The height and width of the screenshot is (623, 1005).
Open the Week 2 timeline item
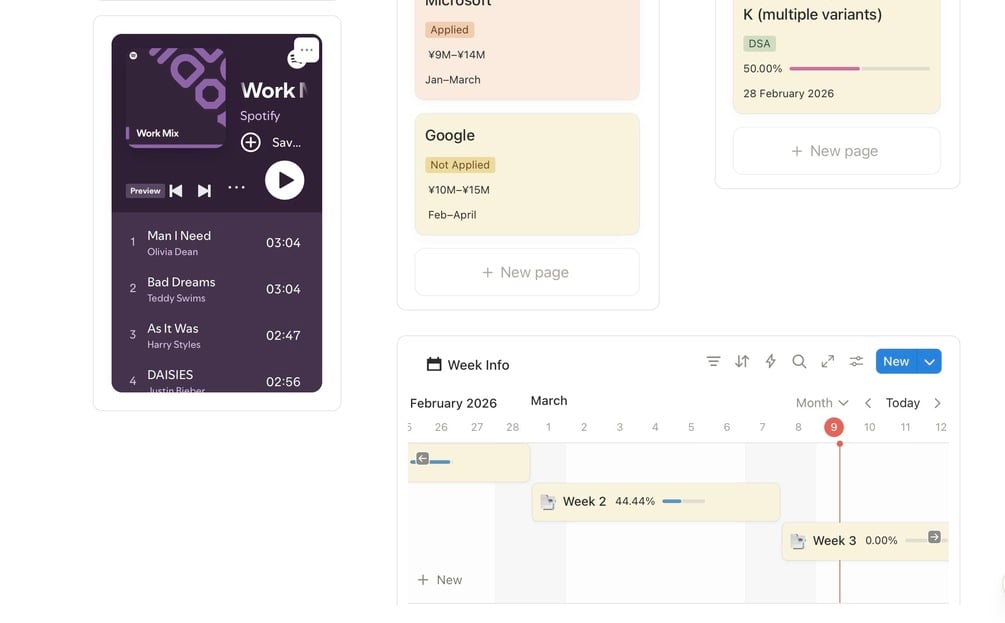click(x=656, y=501)
